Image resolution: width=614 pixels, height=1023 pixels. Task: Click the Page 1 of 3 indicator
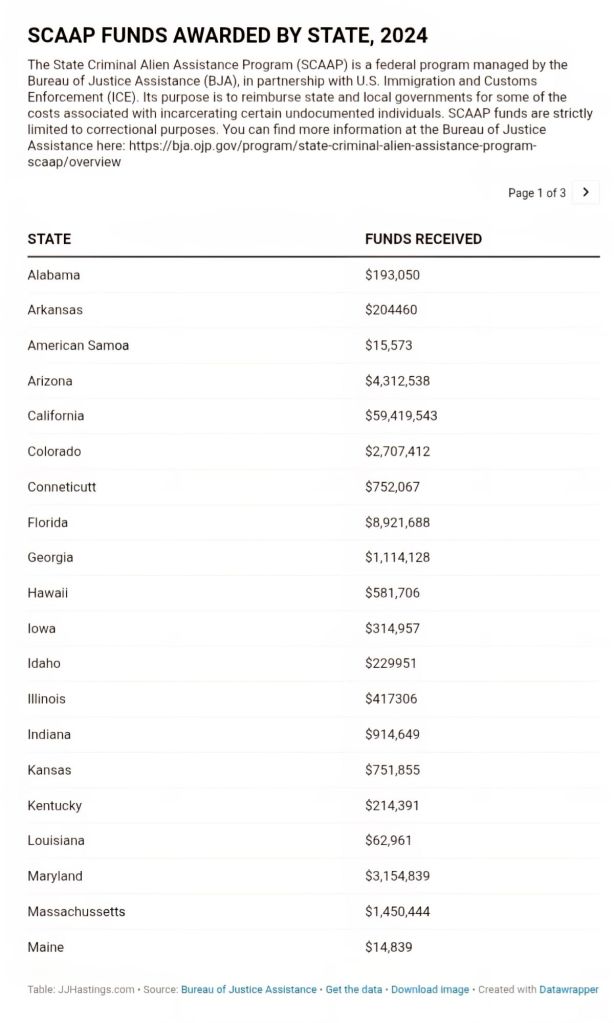click(536, 193)
